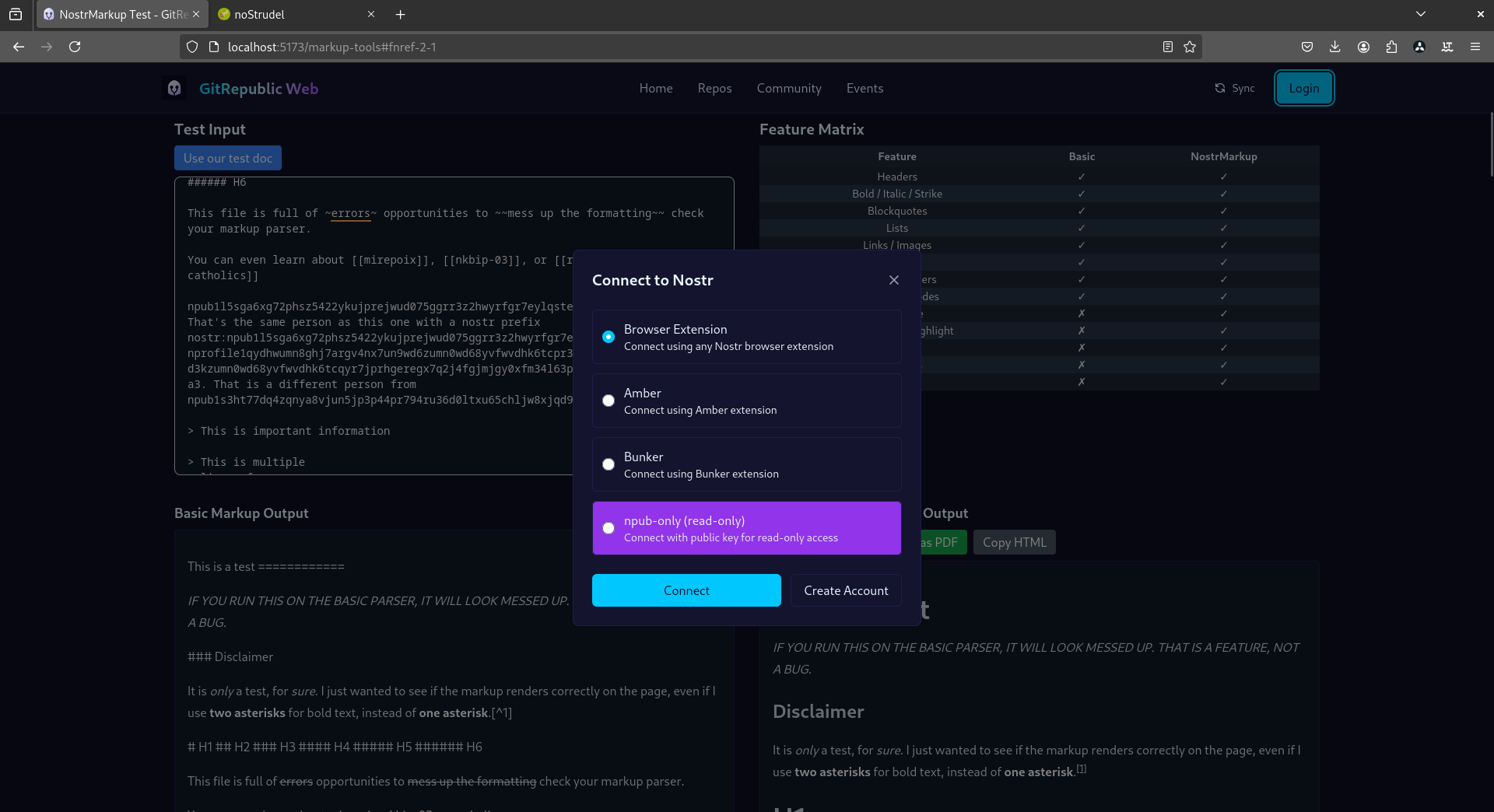Click the Blockquotes feature row
Screen dimensions: 1494x812
[1039, 211]
